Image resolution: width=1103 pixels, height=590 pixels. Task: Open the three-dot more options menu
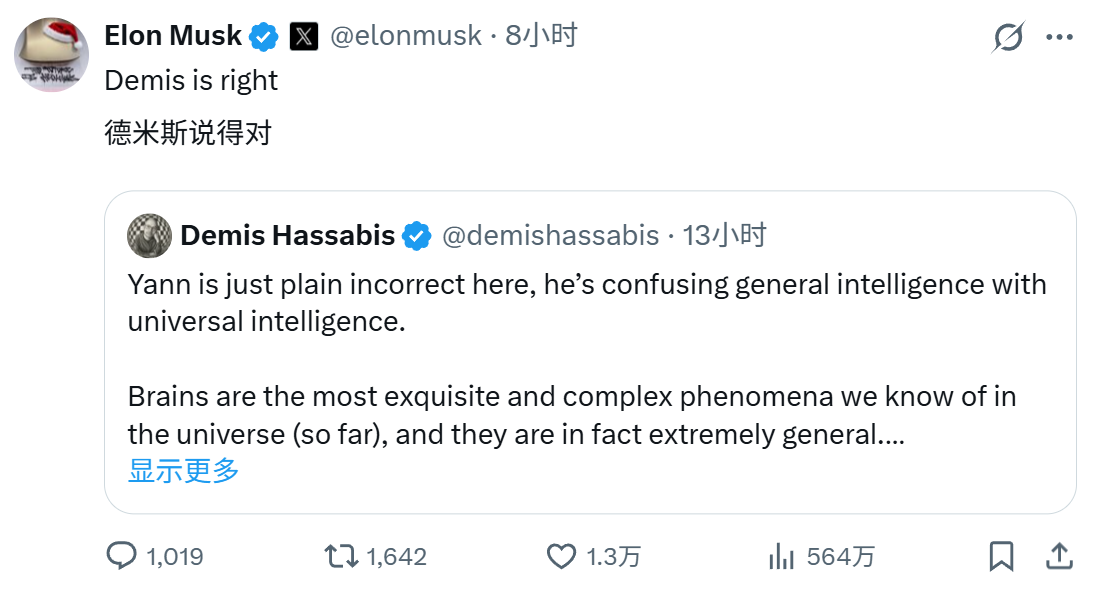(x=1059, y=37)
